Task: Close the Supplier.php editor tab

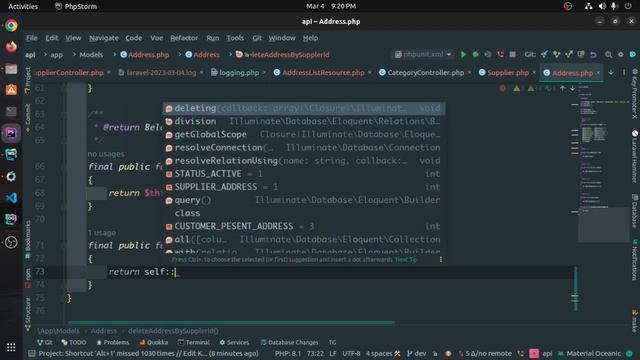Action: [534, 73]
